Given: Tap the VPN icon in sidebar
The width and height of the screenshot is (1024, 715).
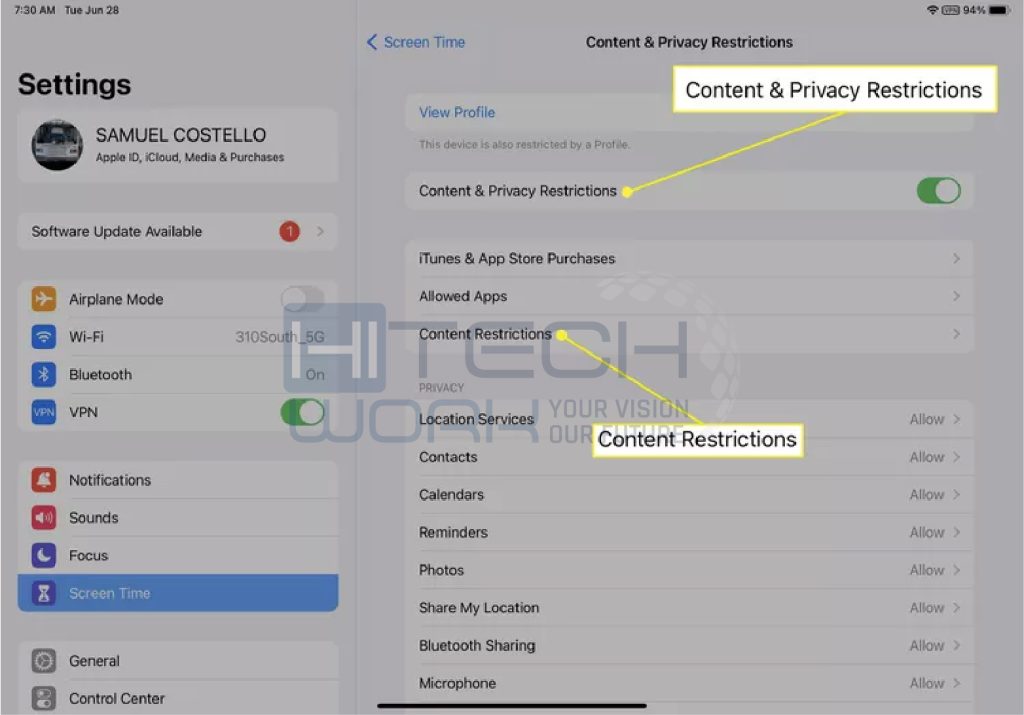Looking at the screenshot, I should click(44, 412).
